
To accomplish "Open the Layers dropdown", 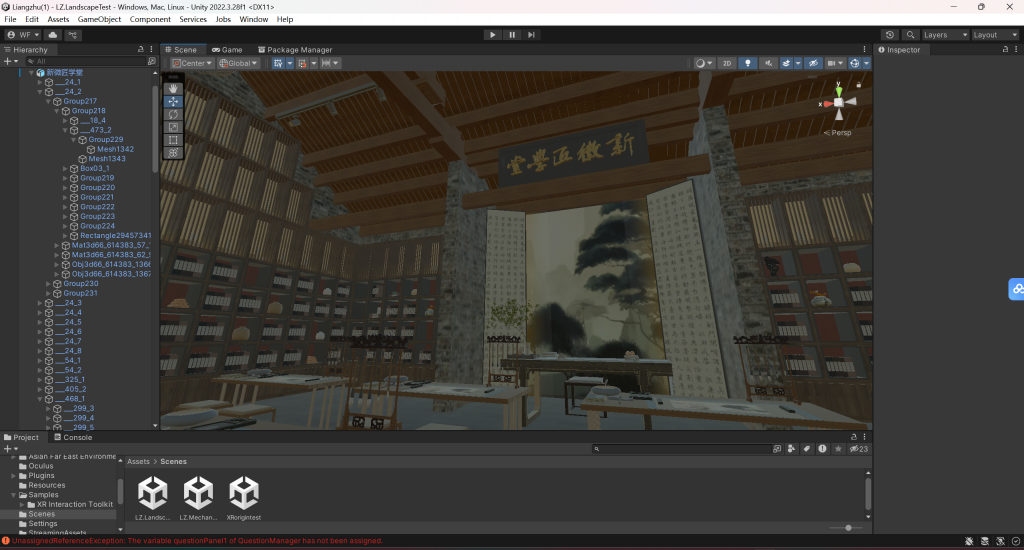I will click(x=945, y=35).
